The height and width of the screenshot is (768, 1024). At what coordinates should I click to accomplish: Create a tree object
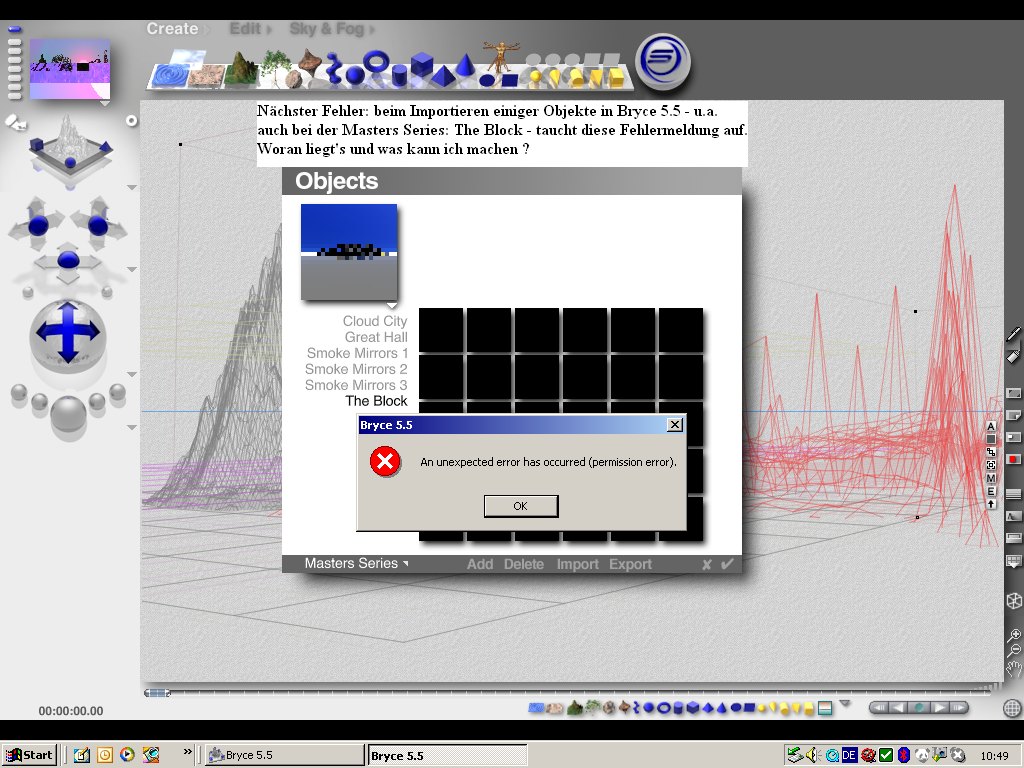coord(274,68)
